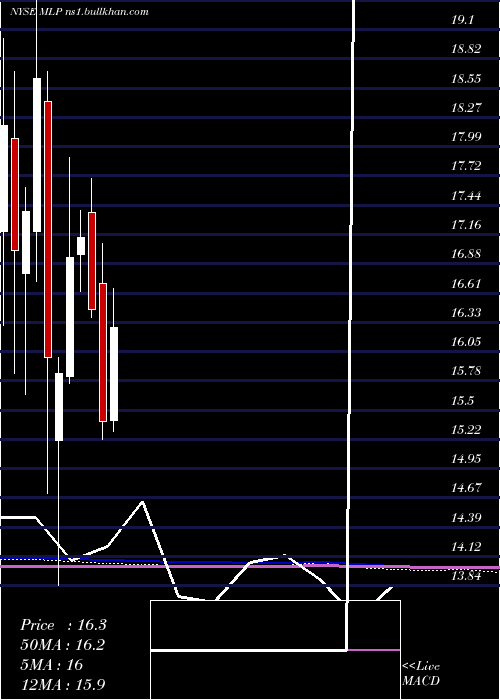Click the 50MA : 16.2 readout
This screenshot has height=700, width=500.
point(63,645)
